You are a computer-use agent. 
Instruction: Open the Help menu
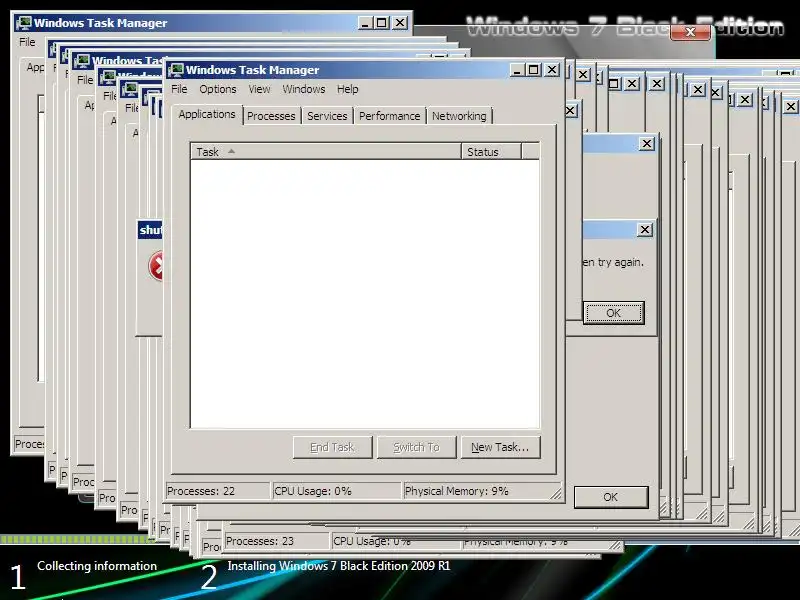click(347, 89)
